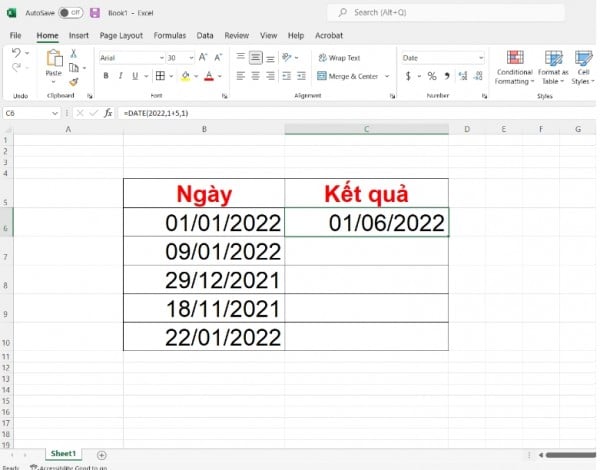Toggle Italic formatting
The width and height of the screenshot is (600, 470).
tap(121, 76)
